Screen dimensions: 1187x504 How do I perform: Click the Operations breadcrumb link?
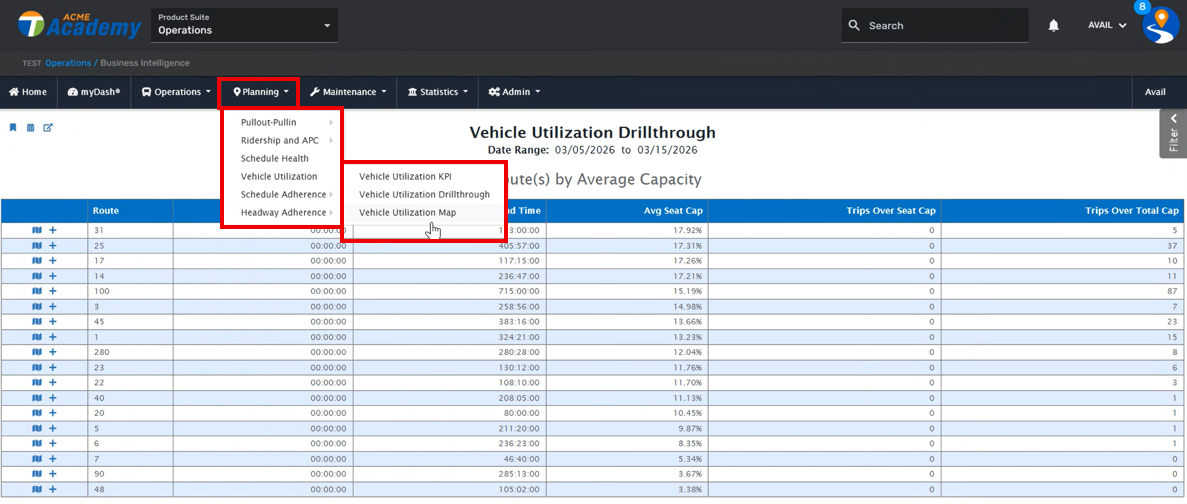[x=67, y=63]
